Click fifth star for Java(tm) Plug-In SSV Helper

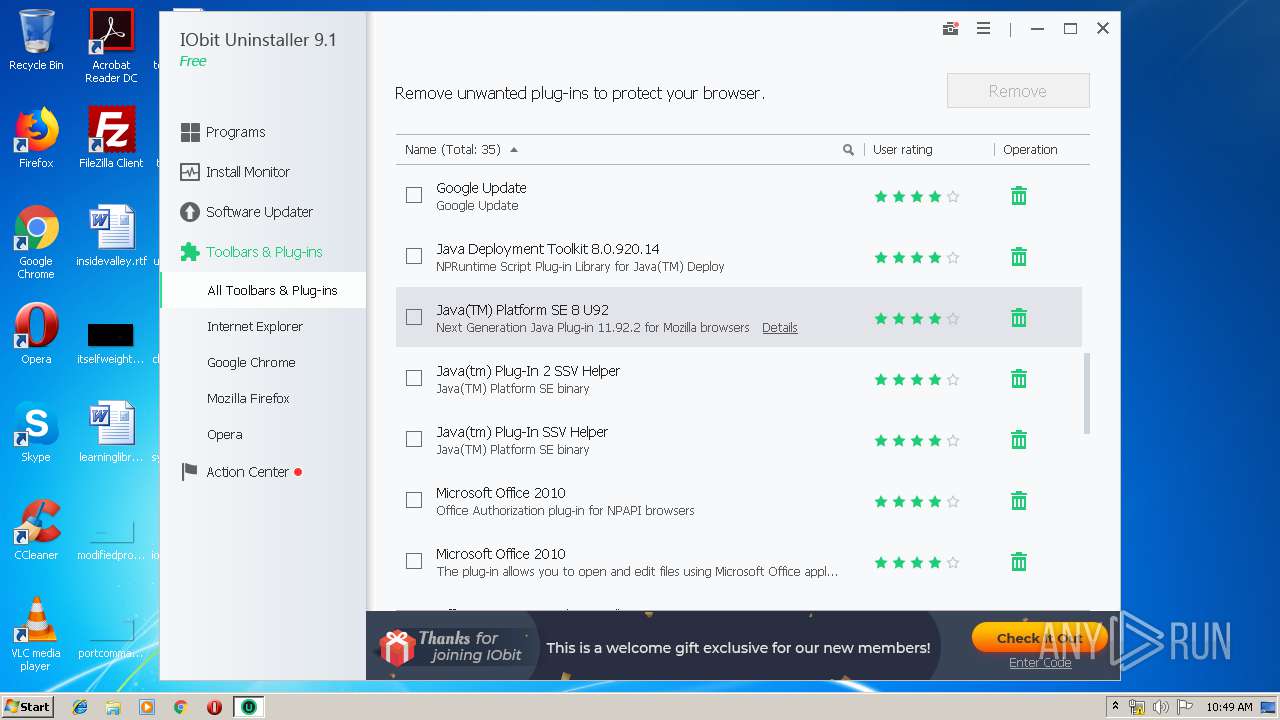click(953, 441)
